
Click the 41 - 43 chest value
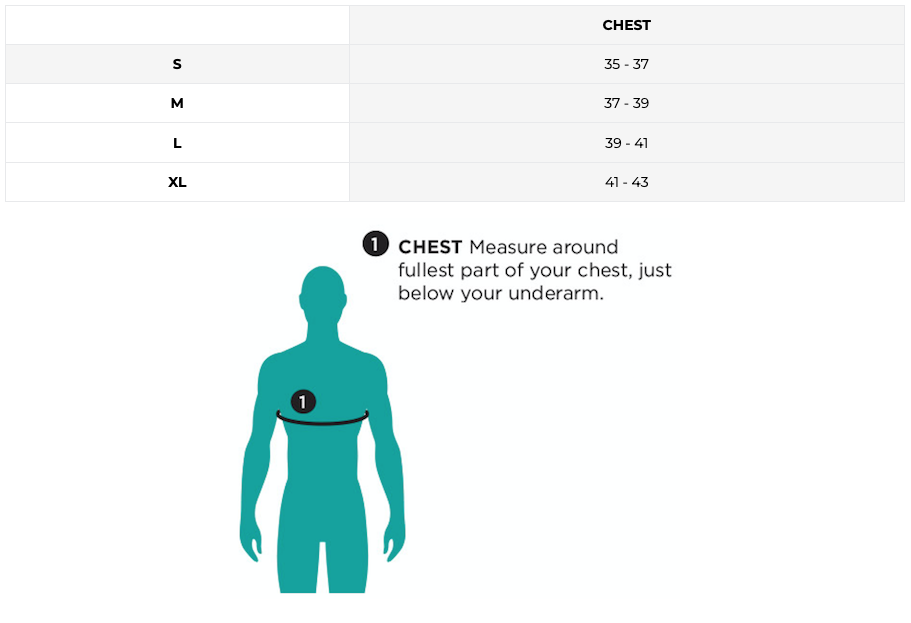(626, 182)
